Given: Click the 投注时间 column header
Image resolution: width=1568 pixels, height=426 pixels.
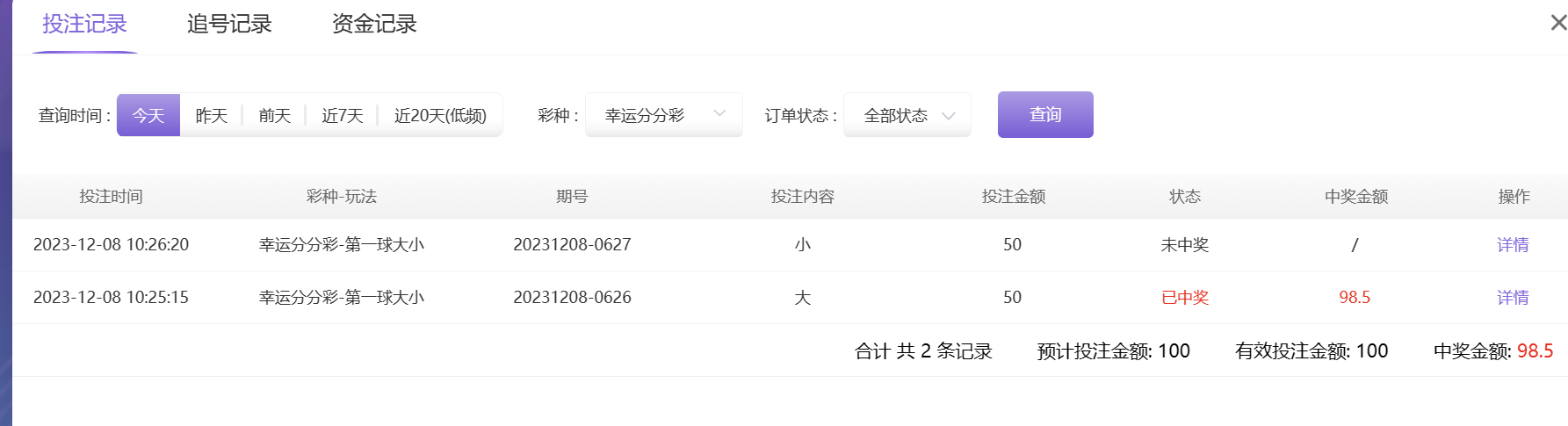Looking at the screenshot, I should pyautogui.click(x=111, y=197).
